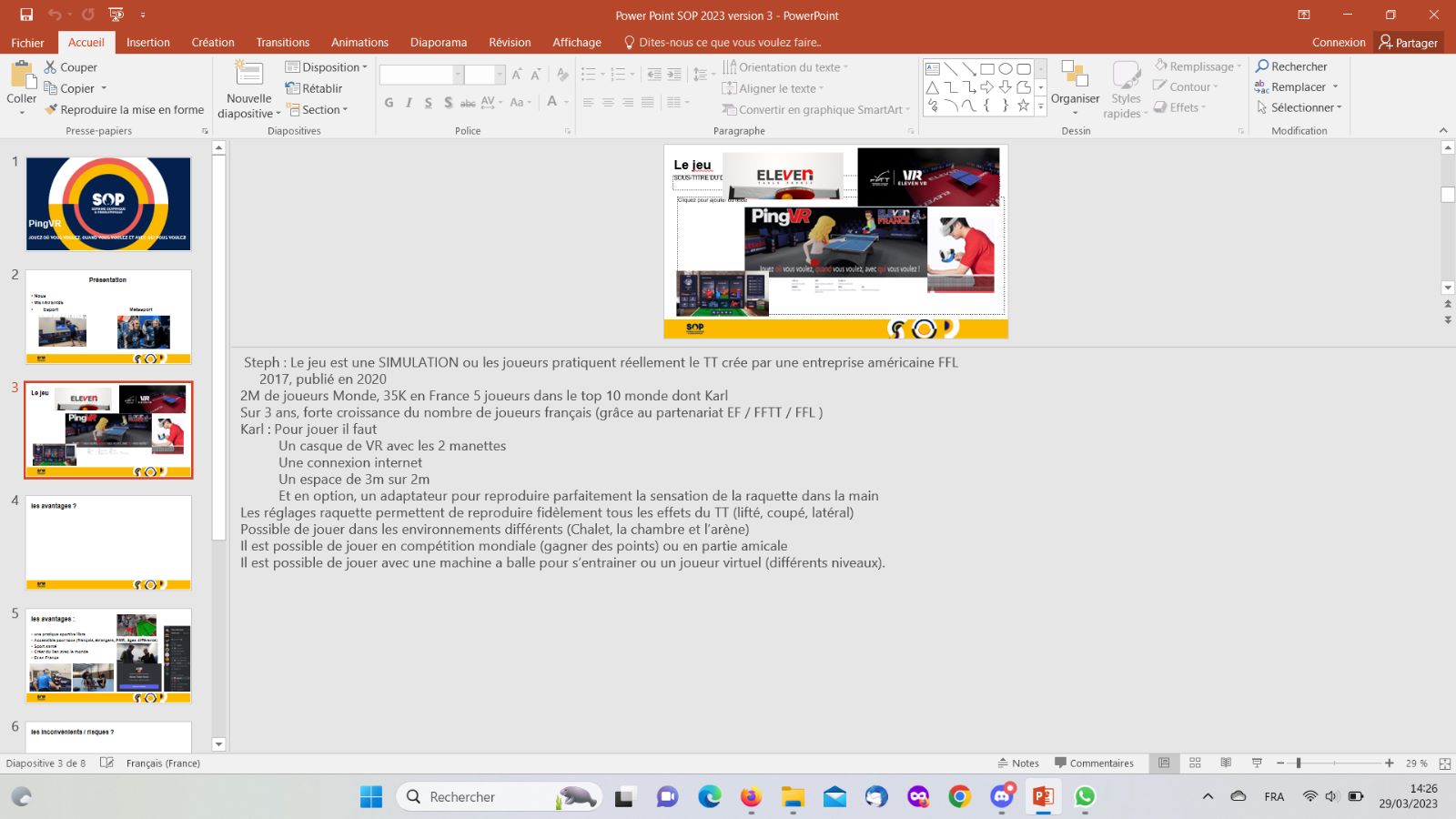This screenshot has height=819, width=1456.
Task: Expand the Section dropdown
Action: pyautogui.click(x=318, y=109)
